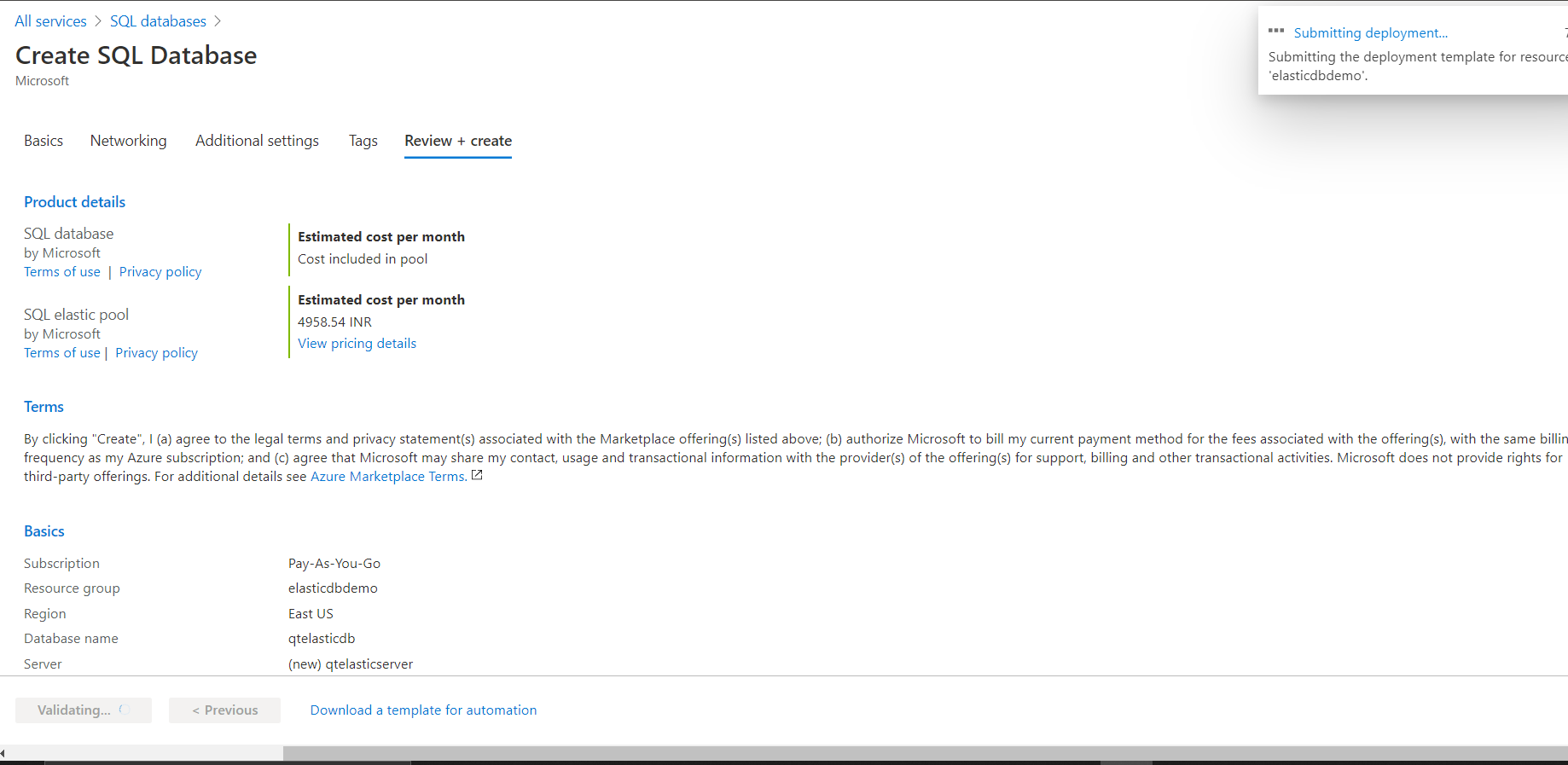Click the horizontal scrollbar thumb

pos(926,754)
